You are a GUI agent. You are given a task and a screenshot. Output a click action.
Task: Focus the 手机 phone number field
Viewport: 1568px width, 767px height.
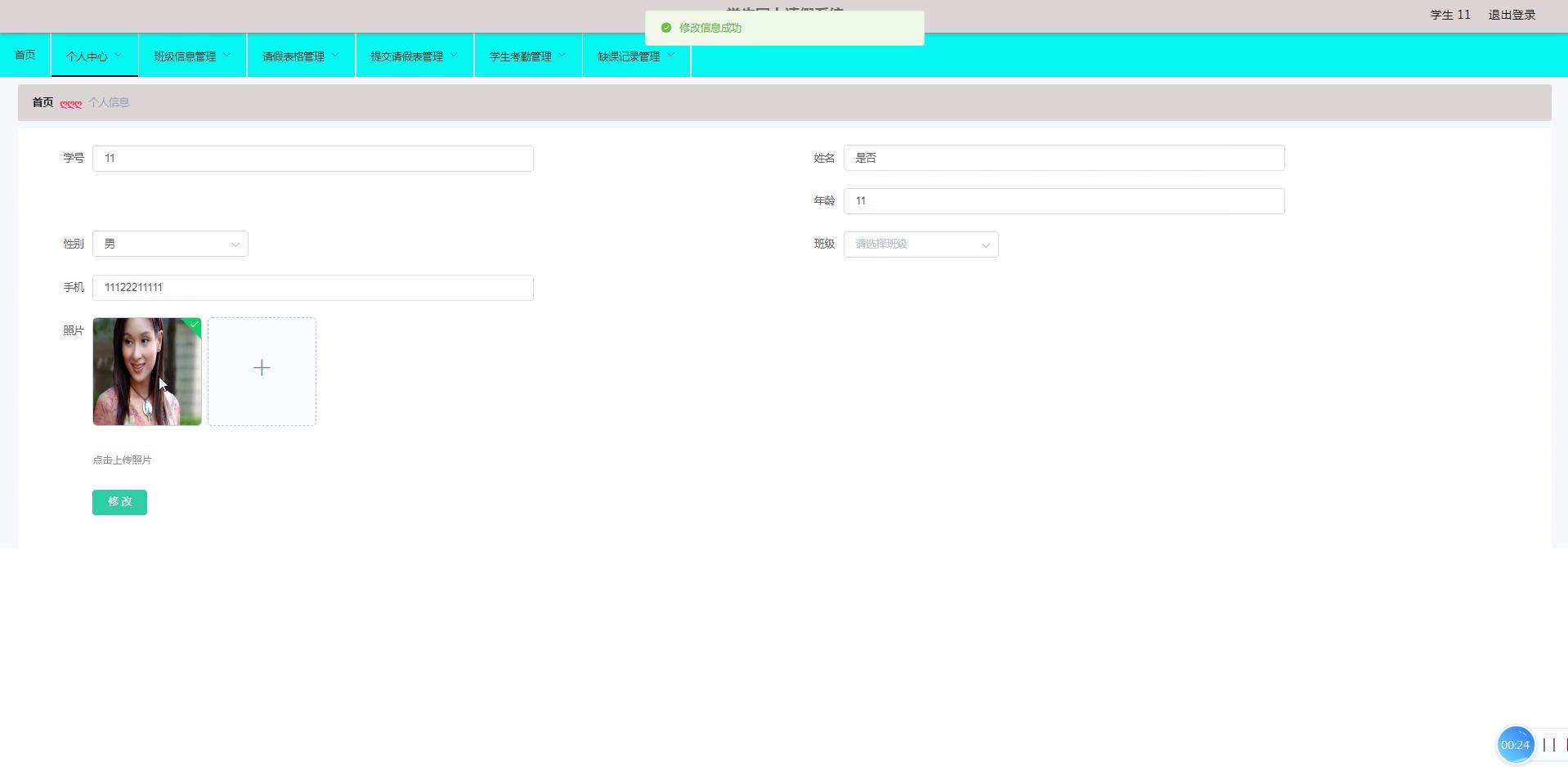312,288
